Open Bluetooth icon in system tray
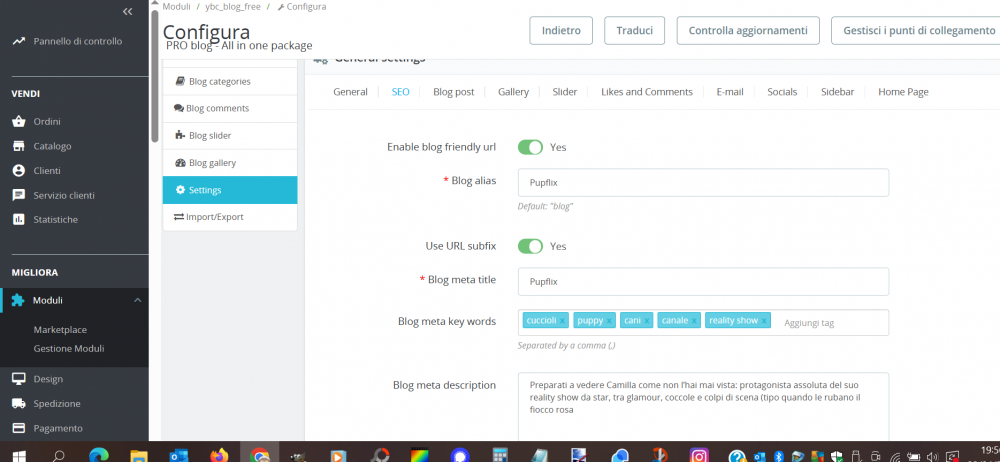This screenshot has width=1000, height=462. [x=778, y=456]
